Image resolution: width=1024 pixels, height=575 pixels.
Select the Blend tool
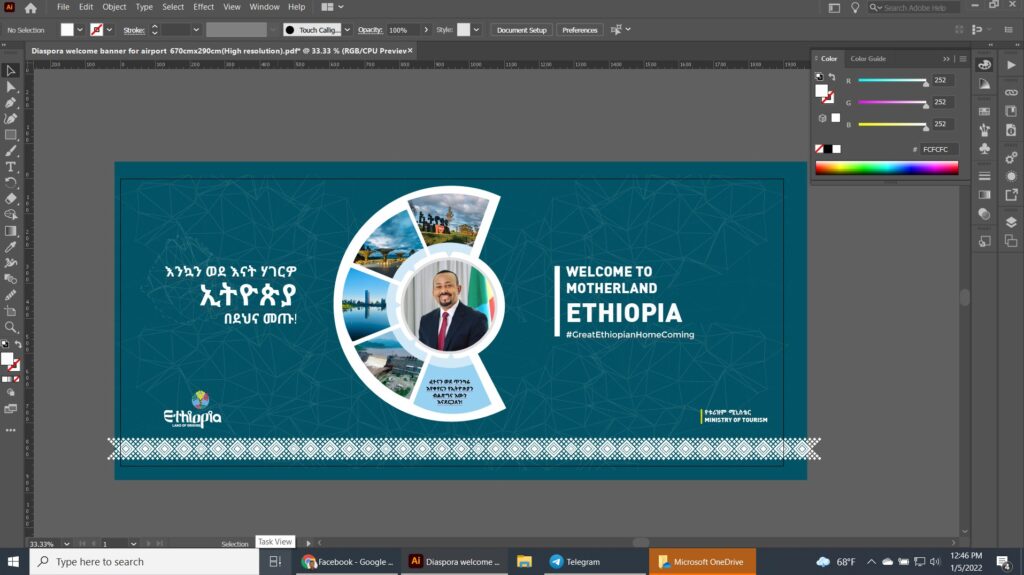pos(10,279)
